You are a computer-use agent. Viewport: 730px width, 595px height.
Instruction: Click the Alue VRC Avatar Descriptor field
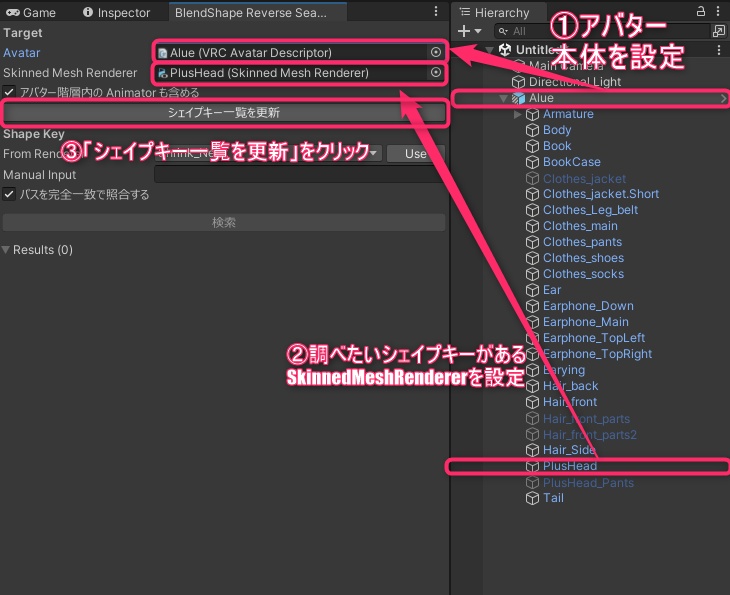coord(292,52)
